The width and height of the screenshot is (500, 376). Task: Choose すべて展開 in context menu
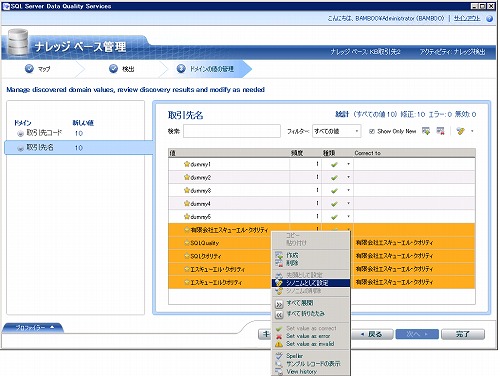point(311,303)
